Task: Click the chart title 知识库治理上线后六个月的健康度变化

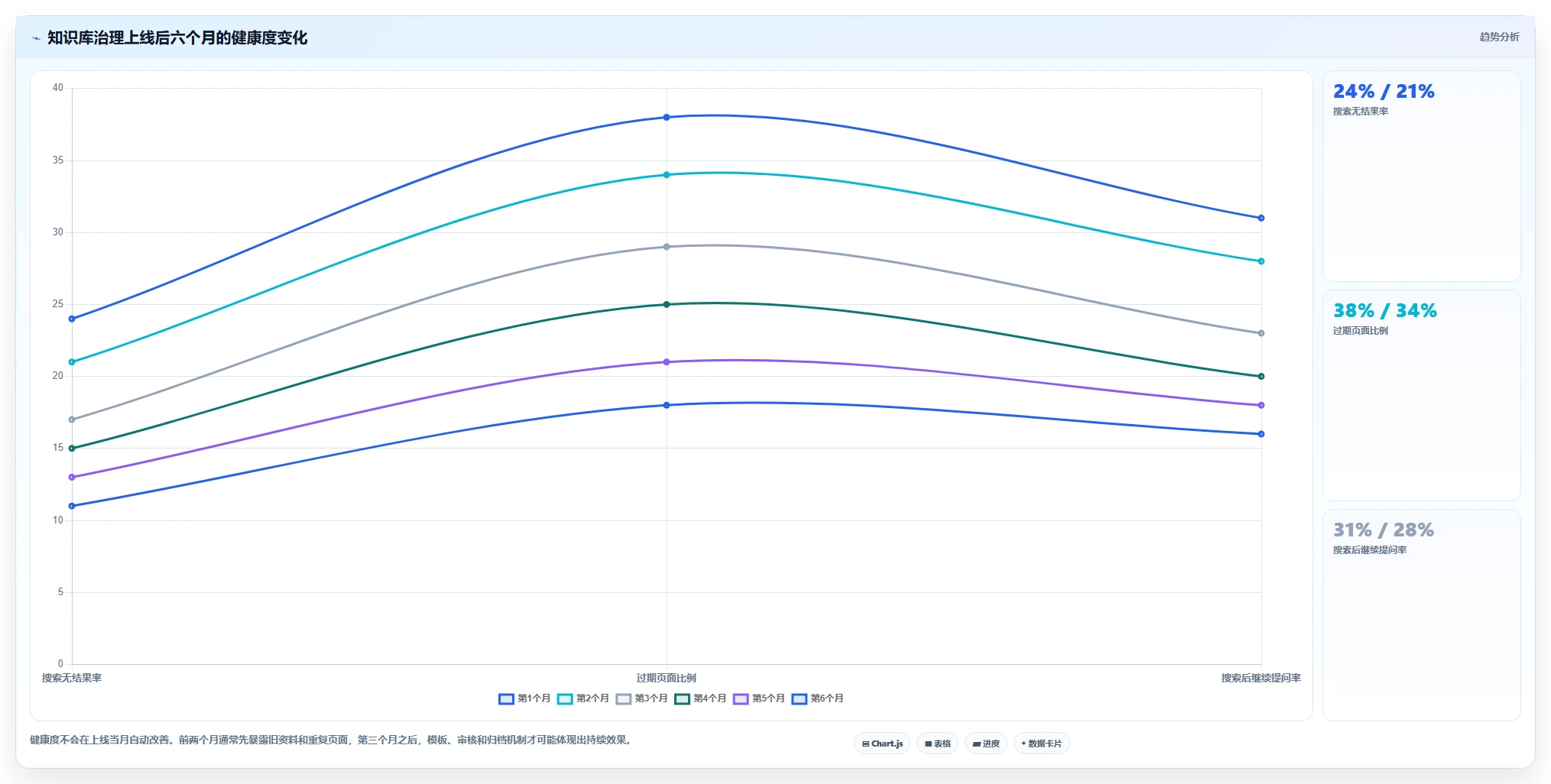Action: point(177,37)
